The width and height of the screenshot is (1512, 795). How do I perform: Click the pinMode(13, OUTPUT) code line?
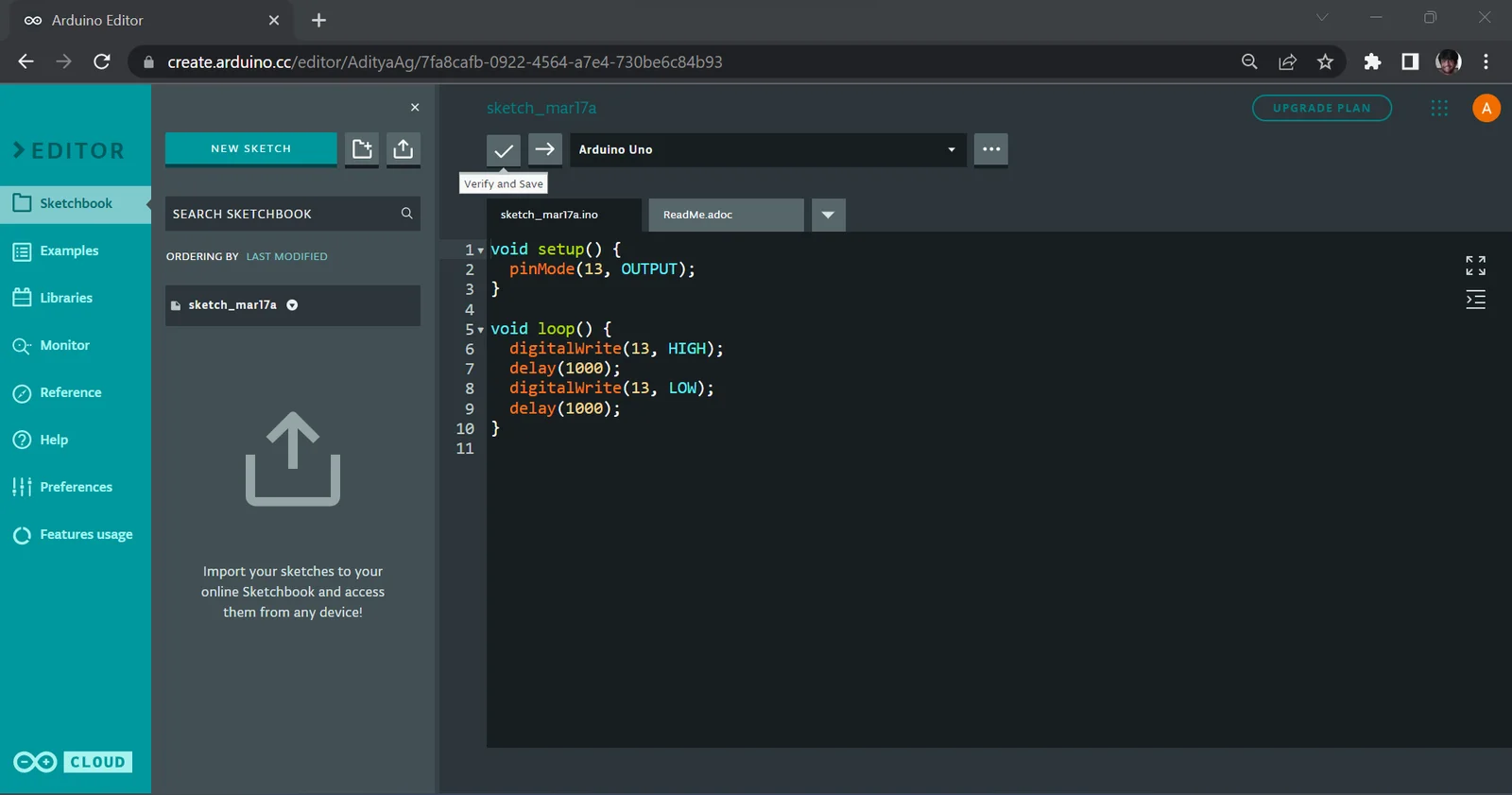pos(602,269)
